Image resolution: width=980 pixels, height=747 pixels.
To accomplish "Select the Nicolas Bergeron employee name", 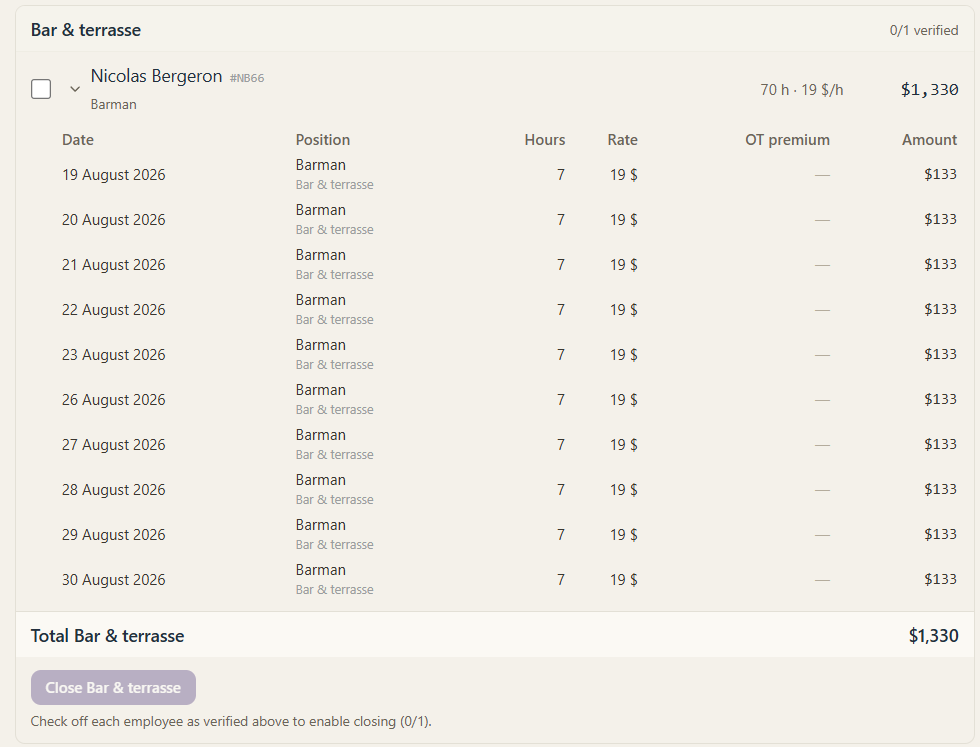I will 156,76.
